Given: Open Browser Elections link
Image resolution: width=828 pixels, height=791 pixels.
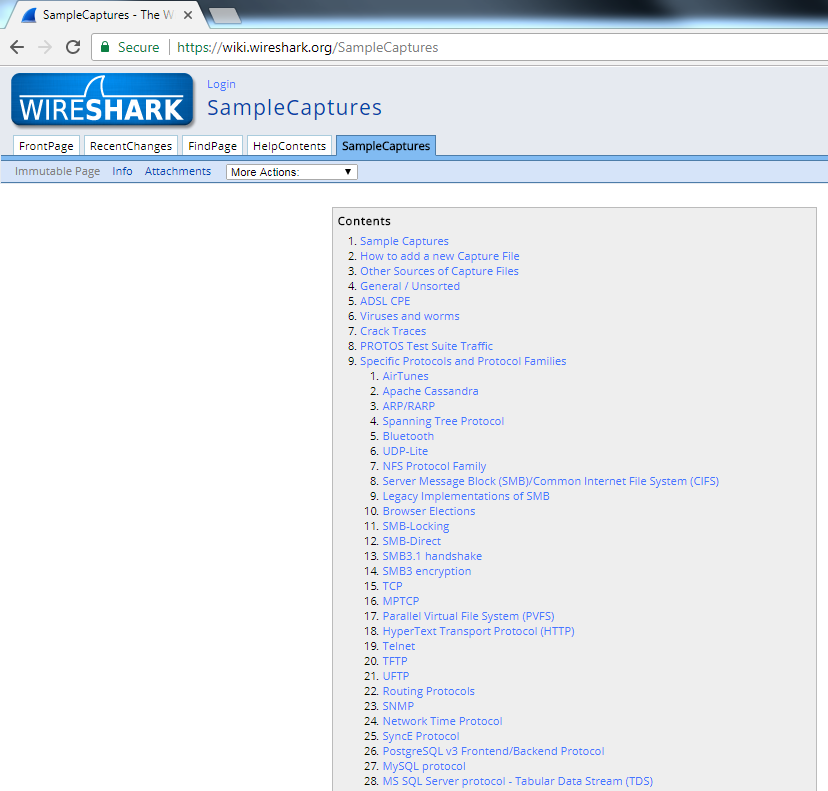Looking at the screenshot, I should point(429,511).
